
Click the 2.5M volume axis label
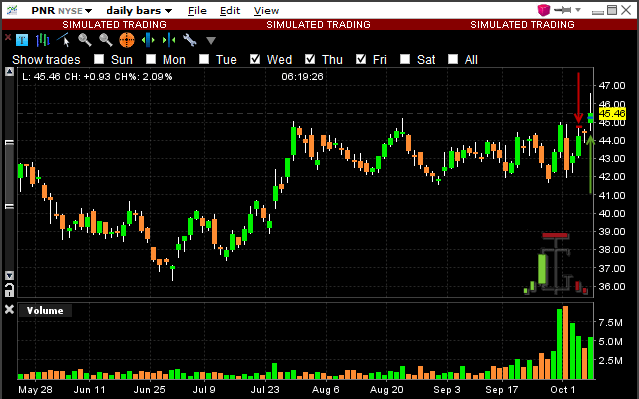click(x=610, y=361)
